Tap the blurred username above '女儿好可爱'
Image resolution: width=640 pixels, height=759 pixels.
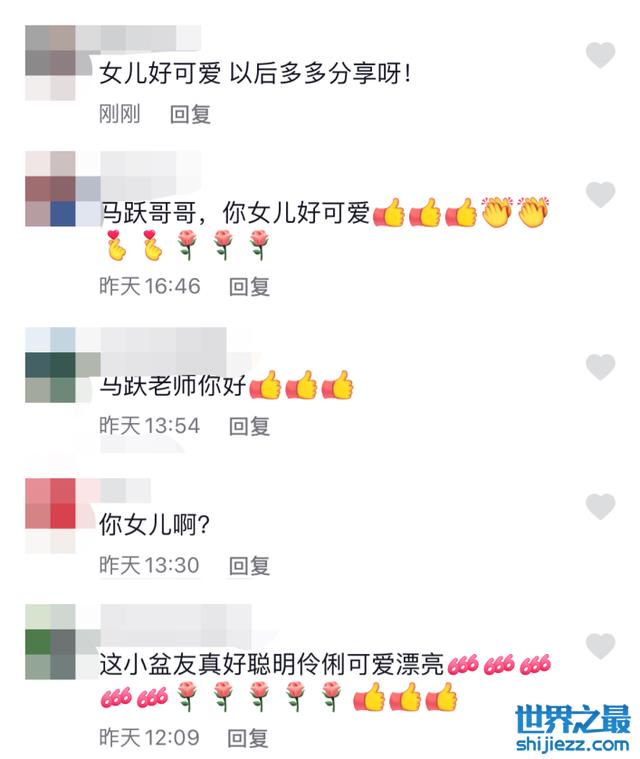click(138, 38)
